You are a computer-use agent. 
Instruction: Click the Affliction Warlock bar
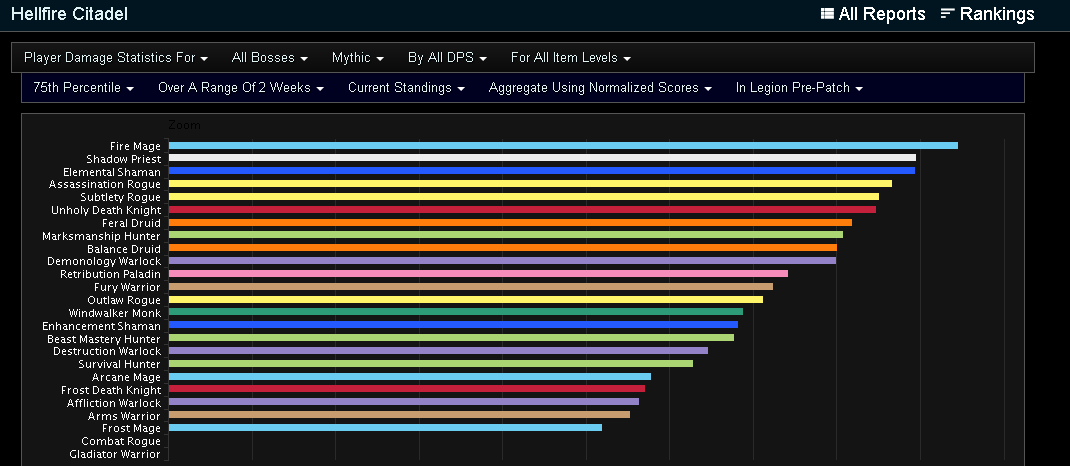404,402
